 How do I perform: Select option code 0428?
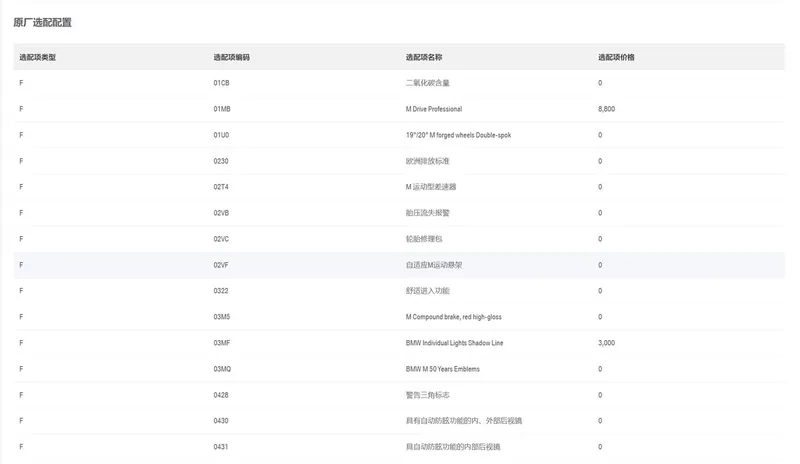point(221,395)
